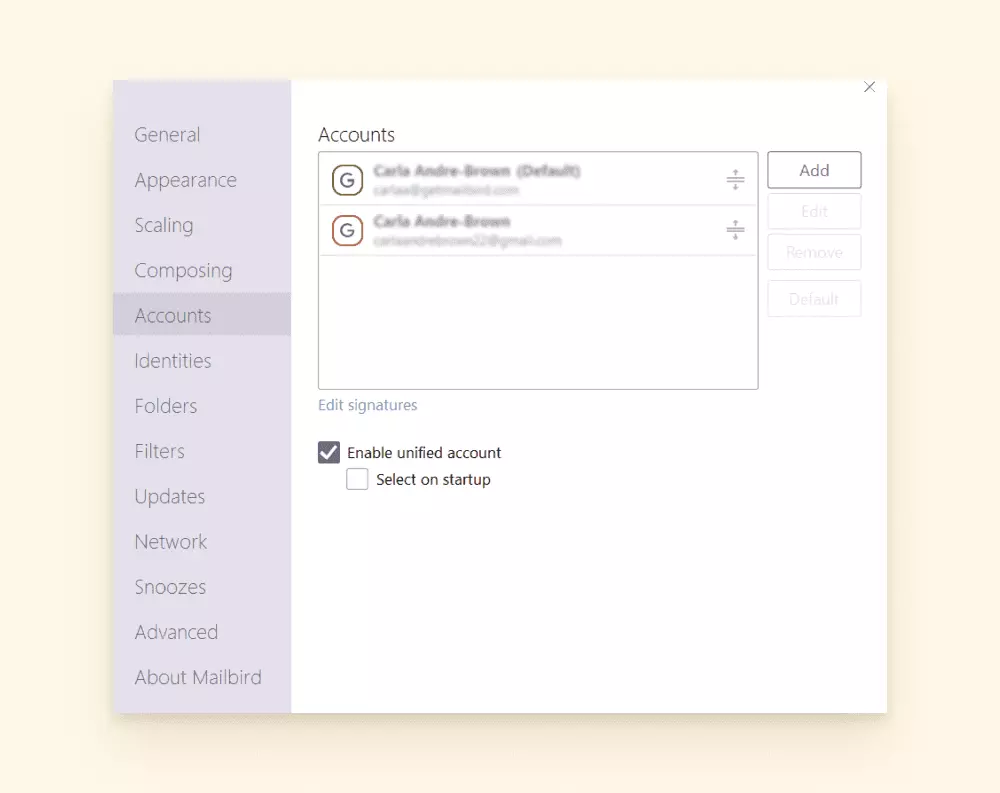This screenshot has height=793, width=1000.
Task: View the Snoozes settings
Action: [x=170, y=587]
